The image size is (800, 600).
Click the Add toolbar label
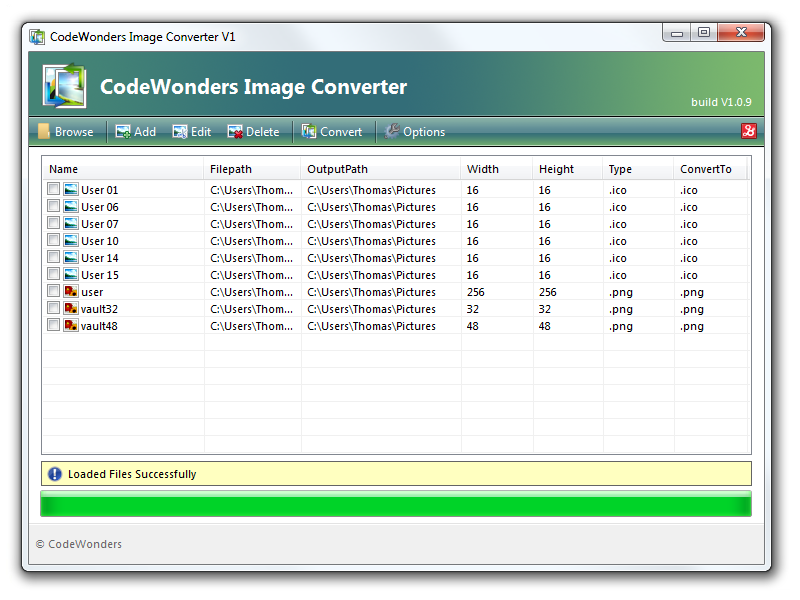point(145,132)
